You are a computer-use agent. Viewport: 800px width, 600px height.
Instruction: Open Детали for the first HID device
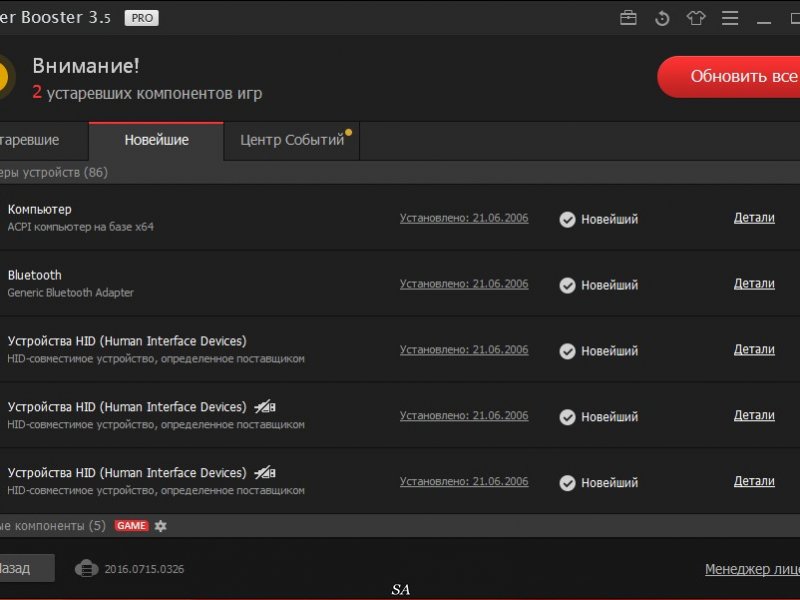pos(754,349)
